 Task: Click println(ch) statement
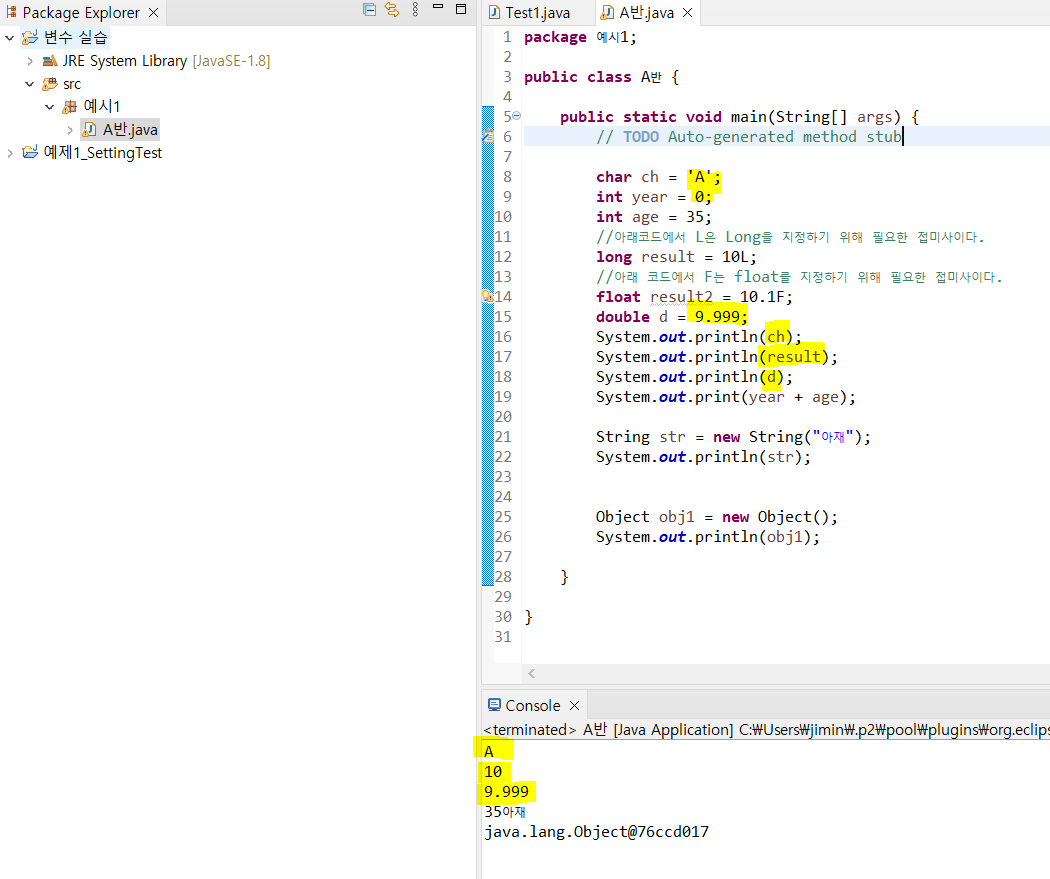(698, 337)
